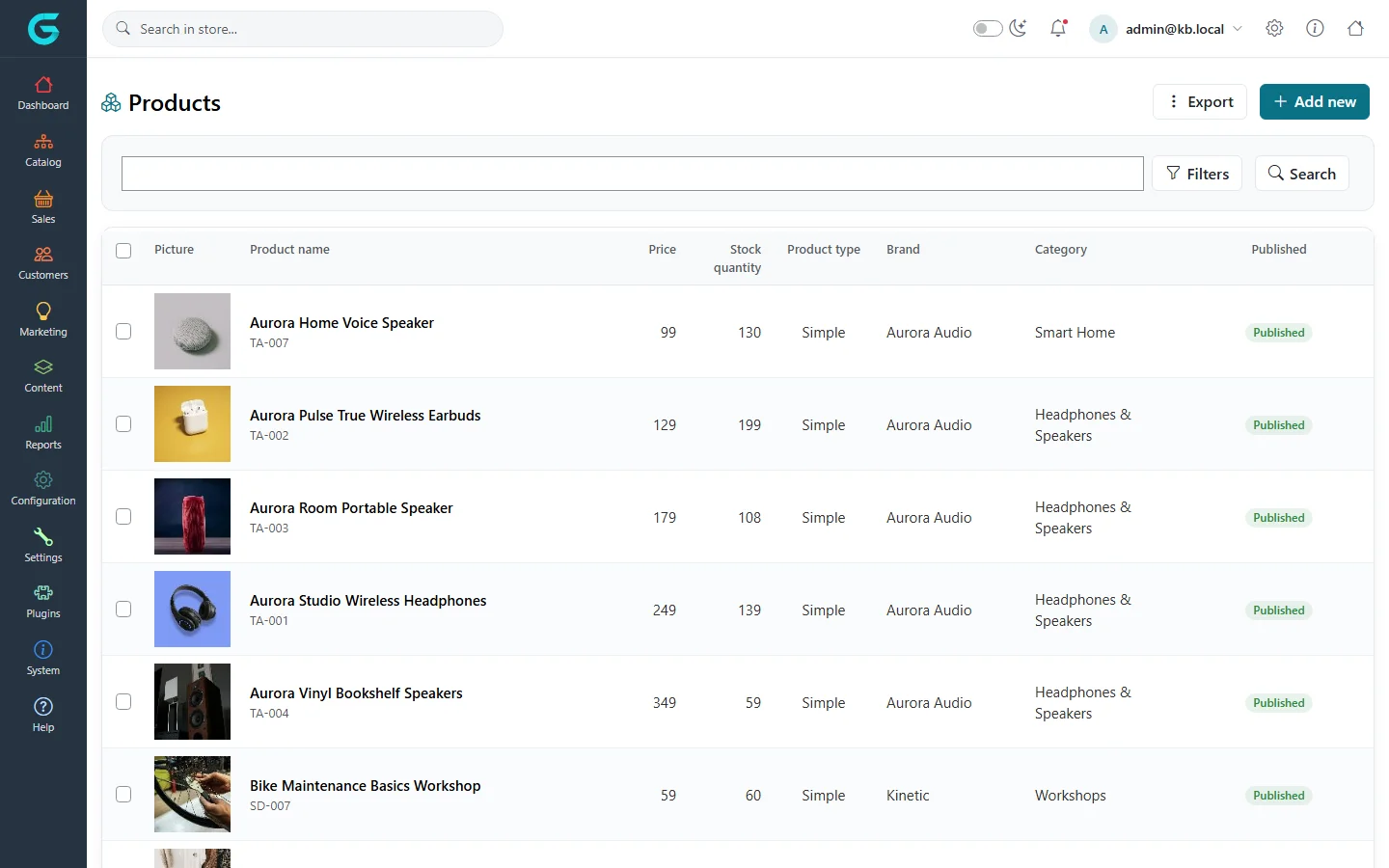Click the home icon in top bar
This screenshot has height=868, width=1389.
coord(1355,28)
